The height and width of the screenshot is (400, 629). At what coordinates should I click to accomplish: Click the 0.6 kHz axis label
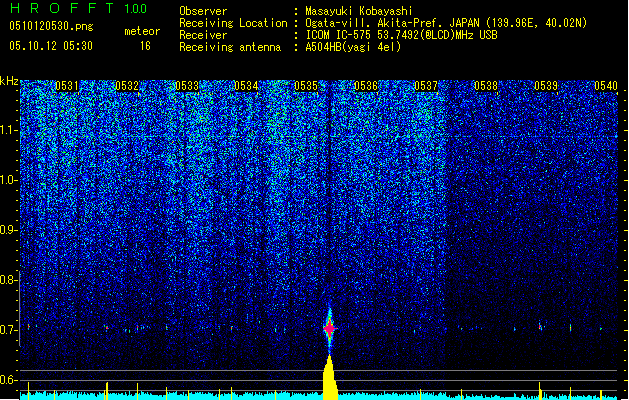9,380
